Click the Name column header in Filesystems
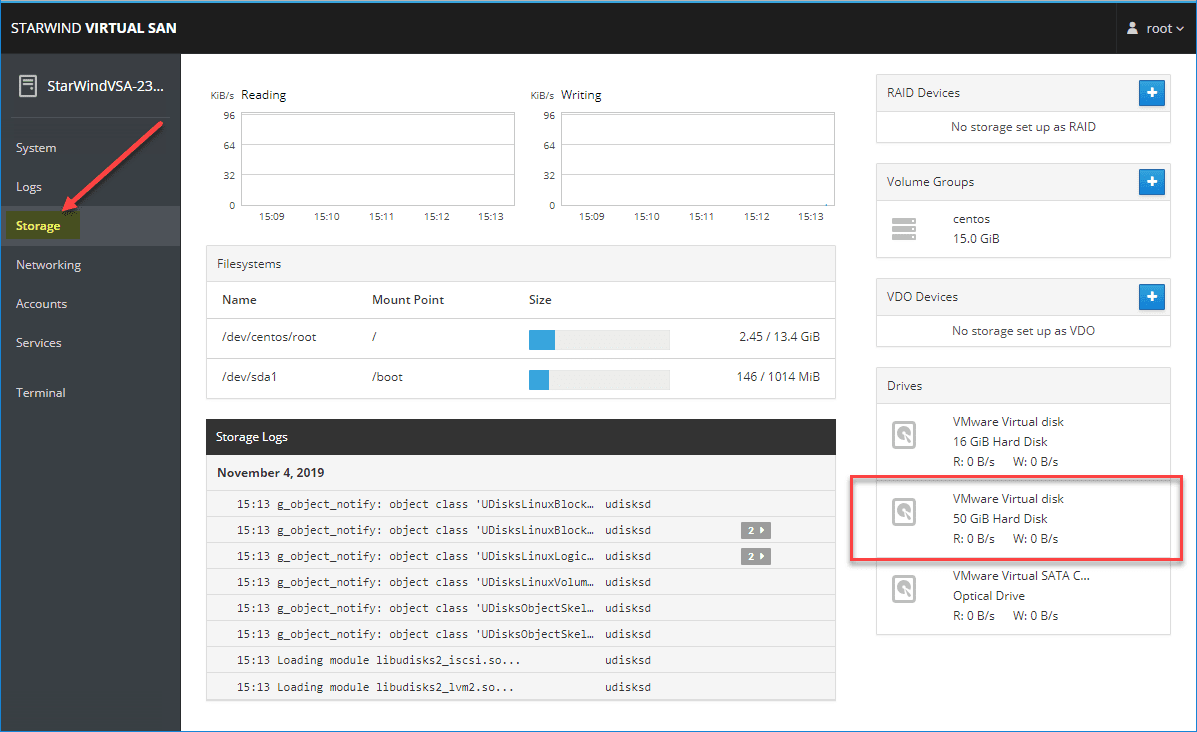Image resolution: width=1197 pixels, height=732 pixels. click(239, 300)
